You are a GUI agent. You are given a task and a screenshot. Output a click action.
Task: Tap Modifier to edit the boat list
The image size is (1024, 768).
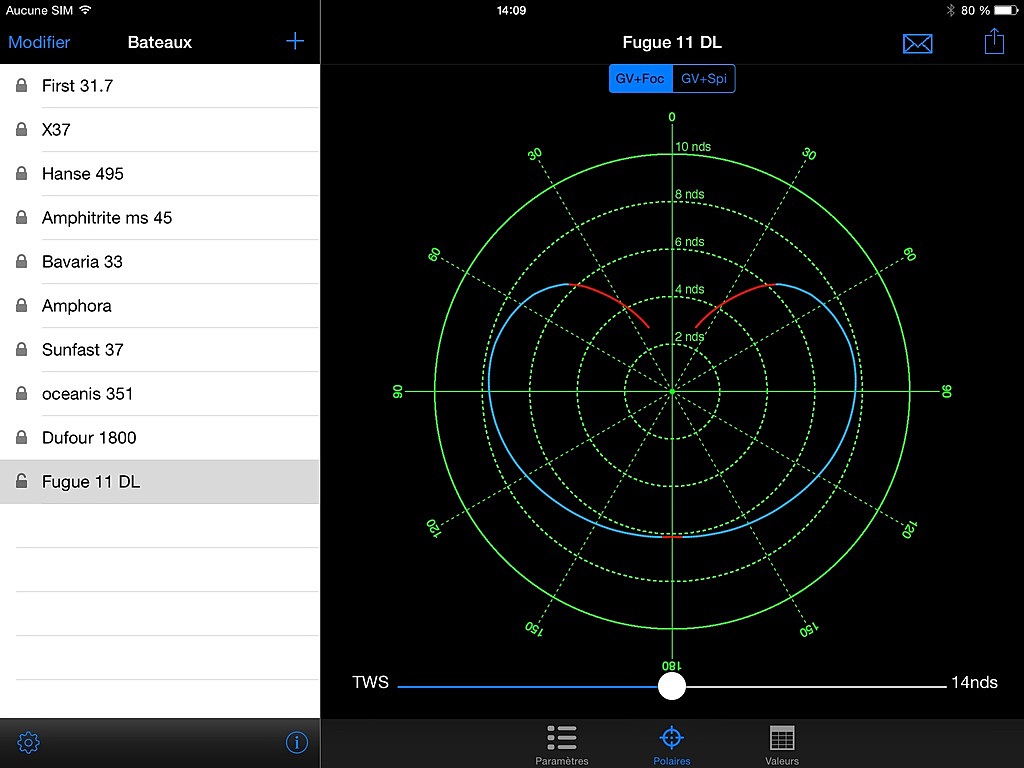tap(39, 42)
